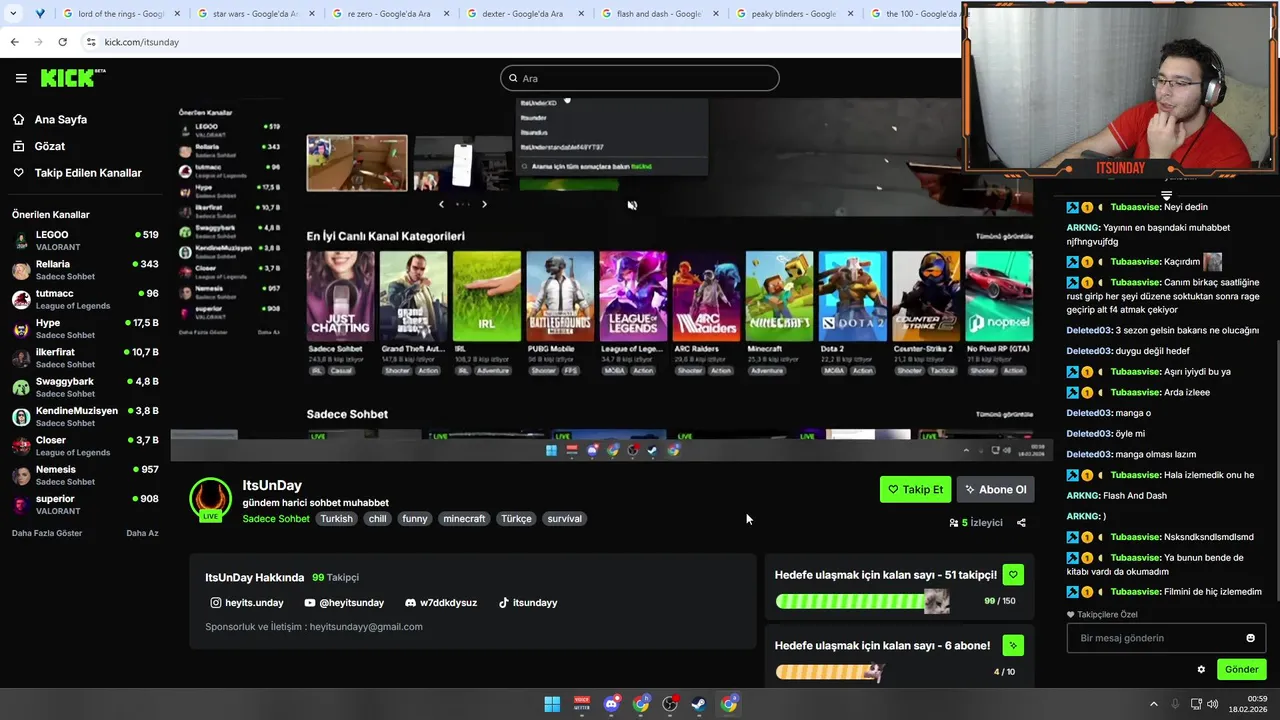1280x720 pixels.
Task: Open Windows Start menu
Action: 552,704
